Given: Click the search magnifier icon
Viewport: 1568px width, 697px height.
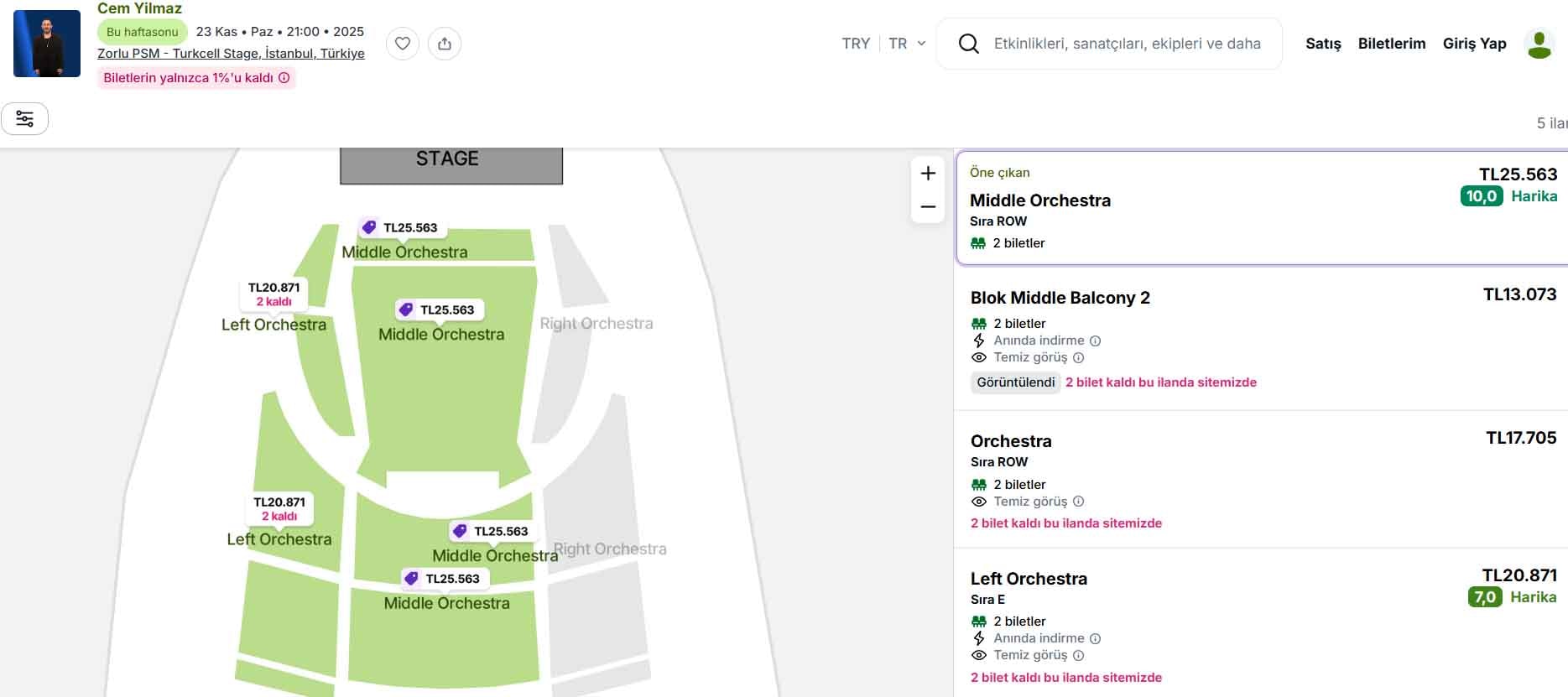Looking at the screenshot, I should pos(969,44).
